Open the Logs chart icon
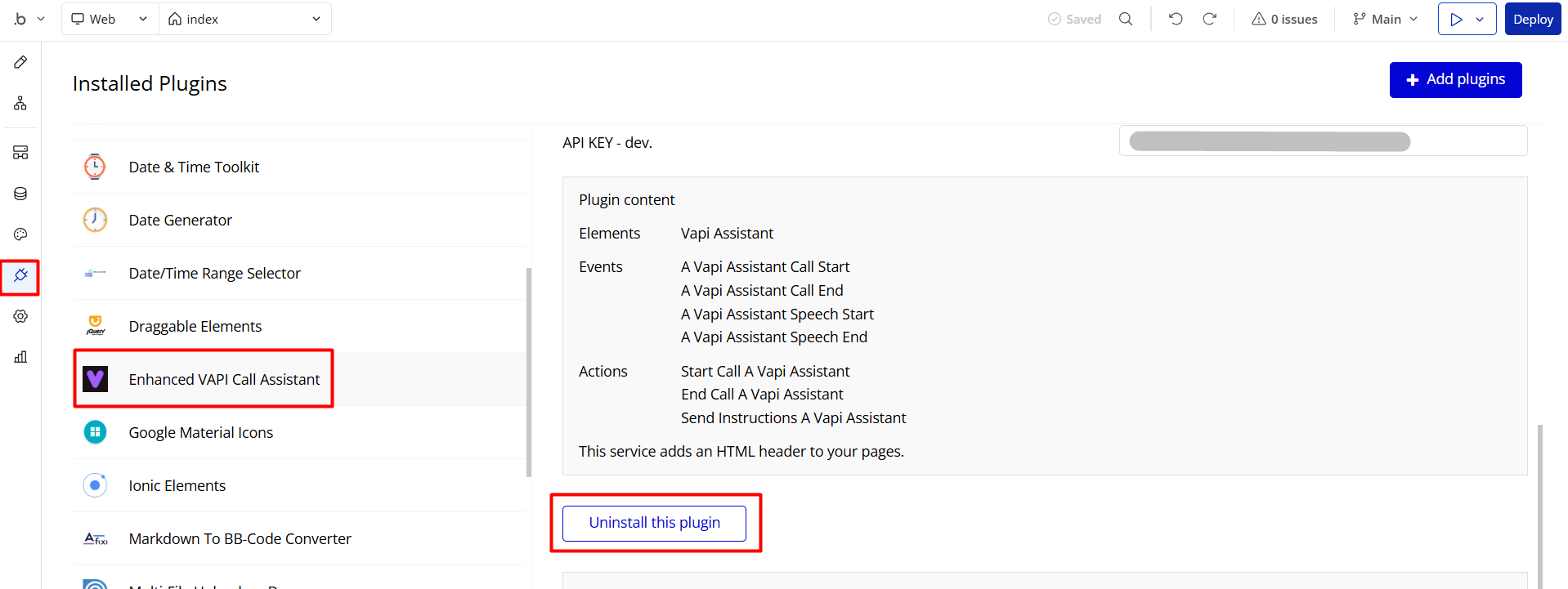 tap(20, 357)
